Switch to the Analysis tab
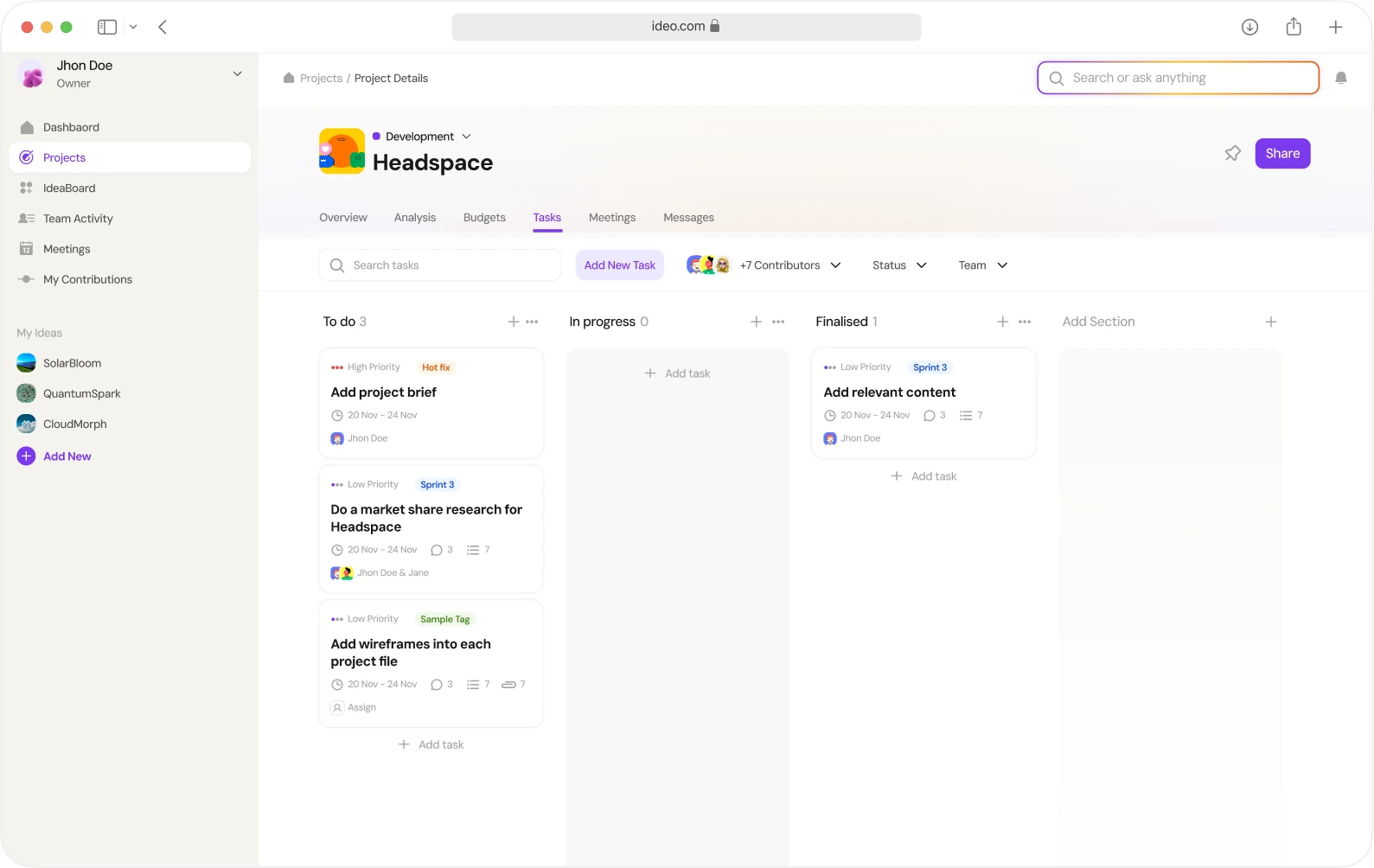The image size is (1374, 868). pos(415,218)
